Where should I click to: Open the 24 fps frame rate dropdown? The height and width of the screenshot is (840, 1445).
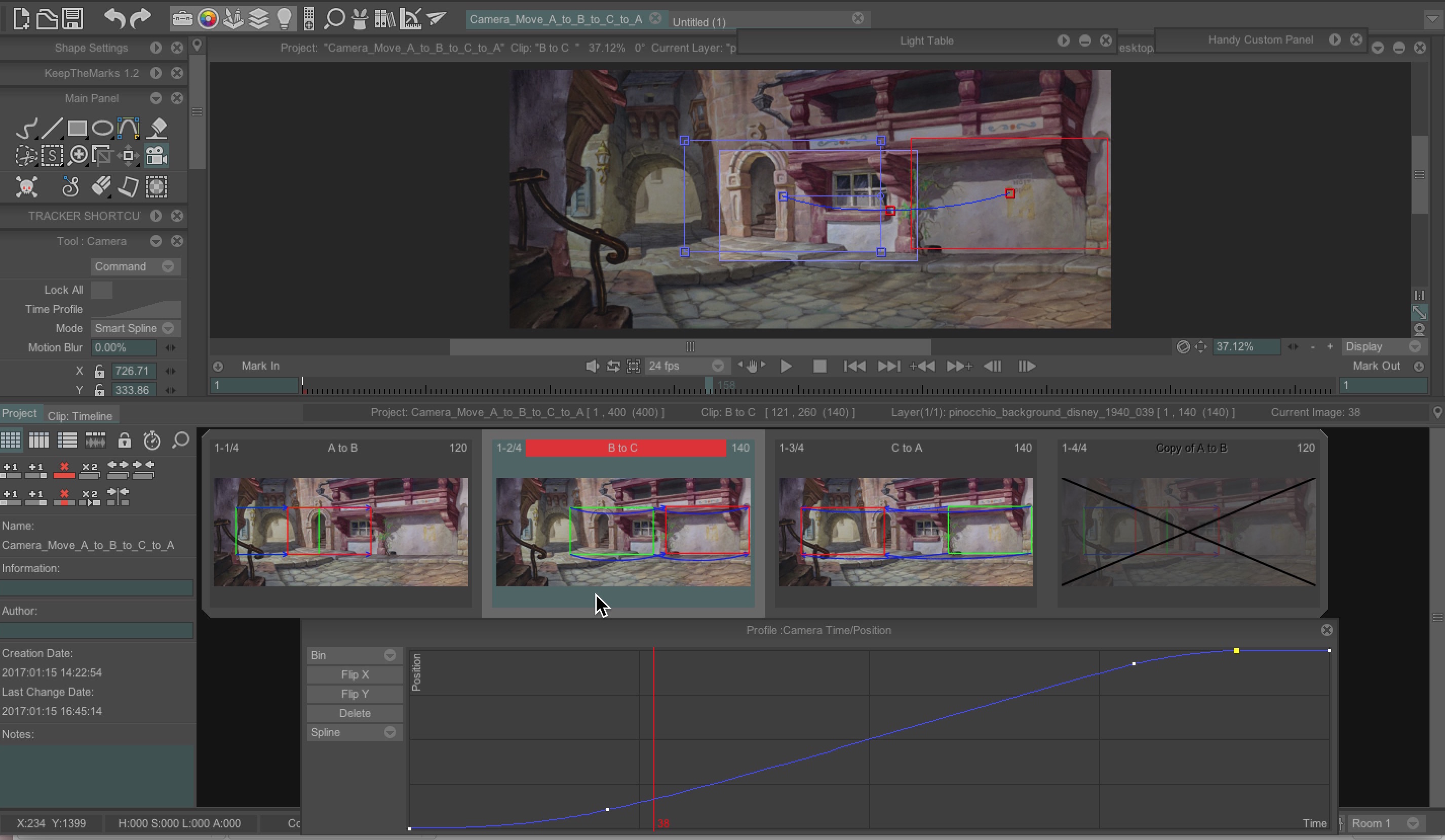pyautogui.click(x=686, y=366)
